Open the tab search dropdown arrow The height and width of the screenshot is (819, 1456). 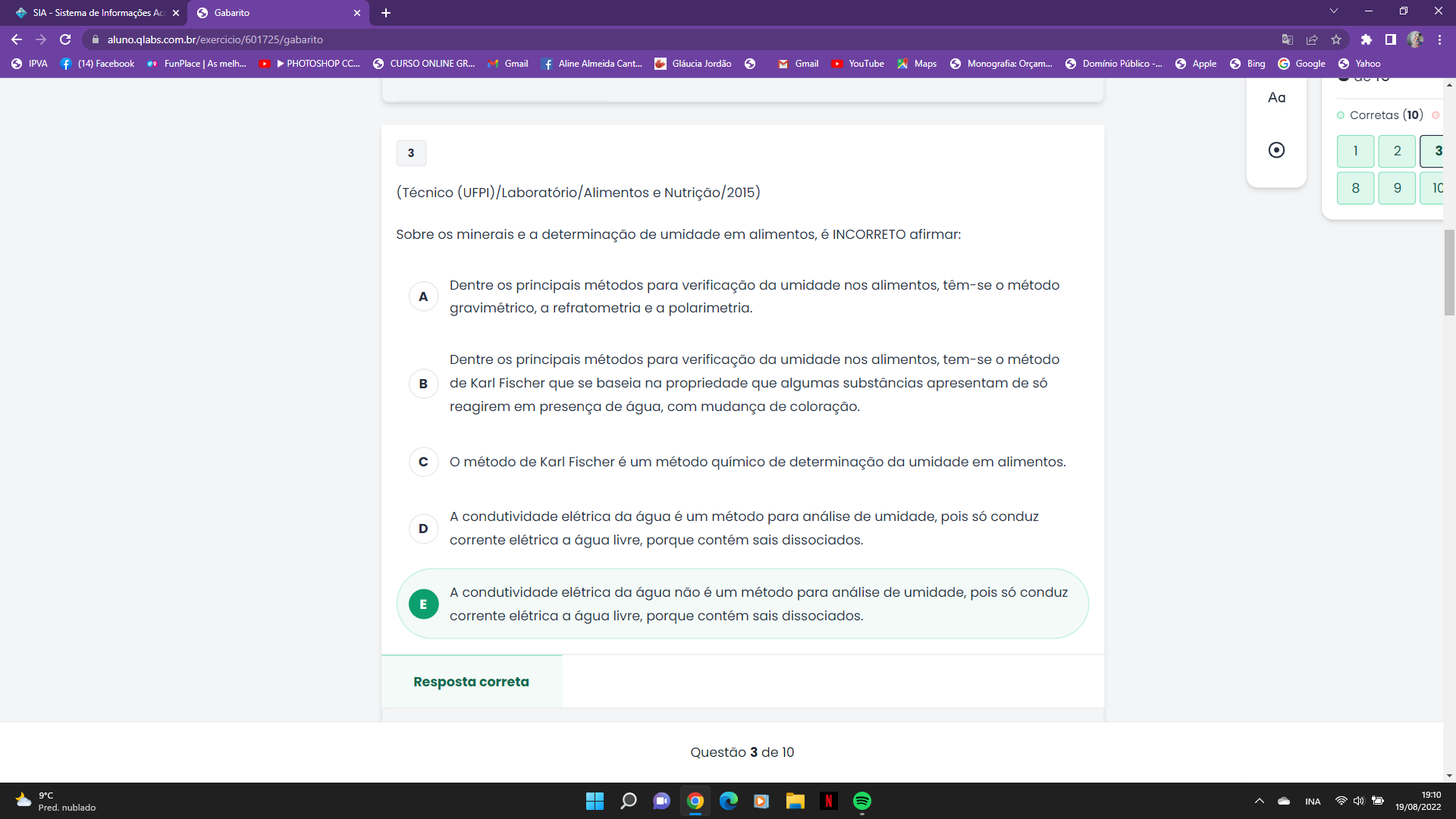click(x=1333, y=11)
